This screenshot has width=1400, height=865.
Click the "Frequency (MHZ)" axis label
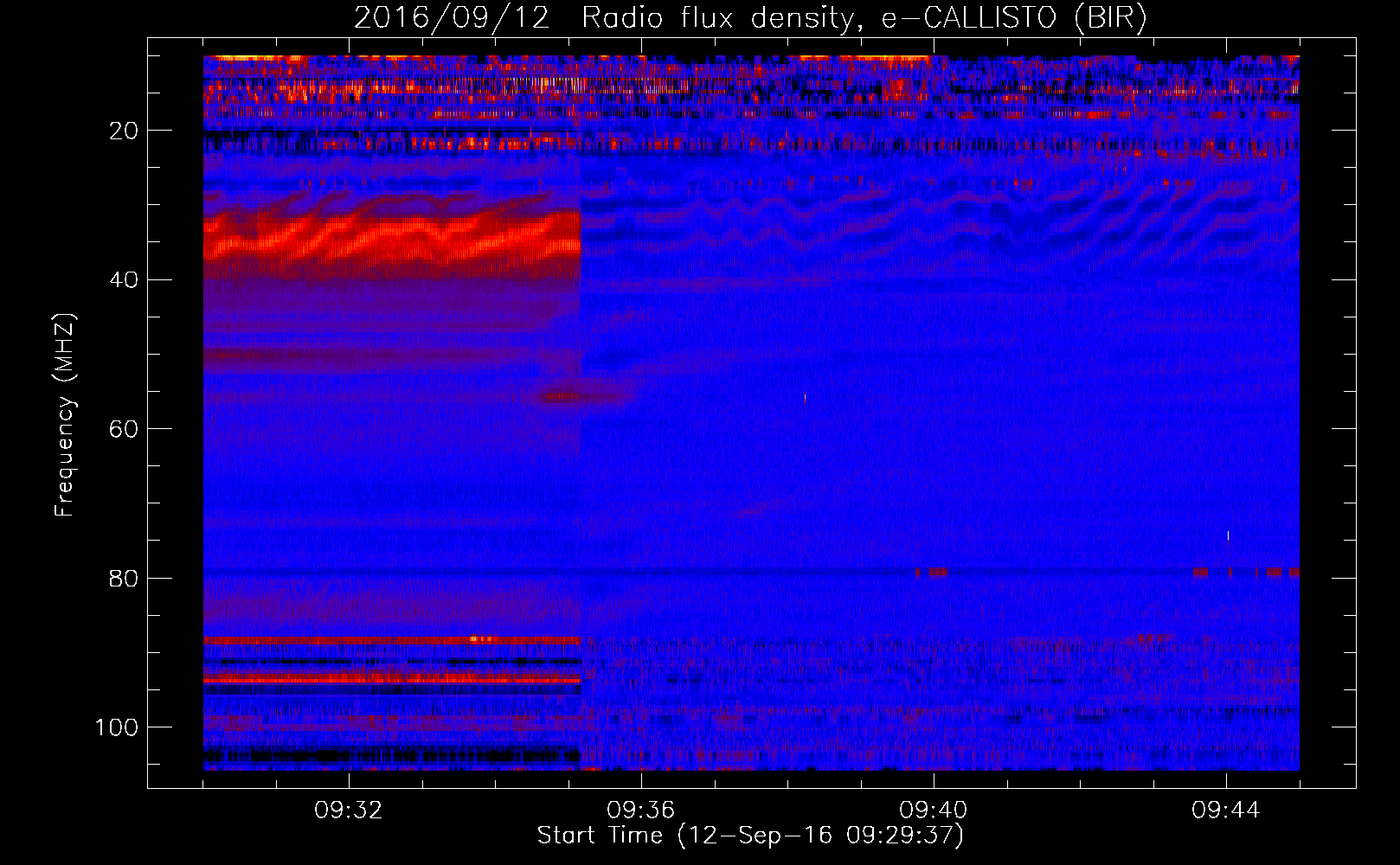[x=65, y=415]
